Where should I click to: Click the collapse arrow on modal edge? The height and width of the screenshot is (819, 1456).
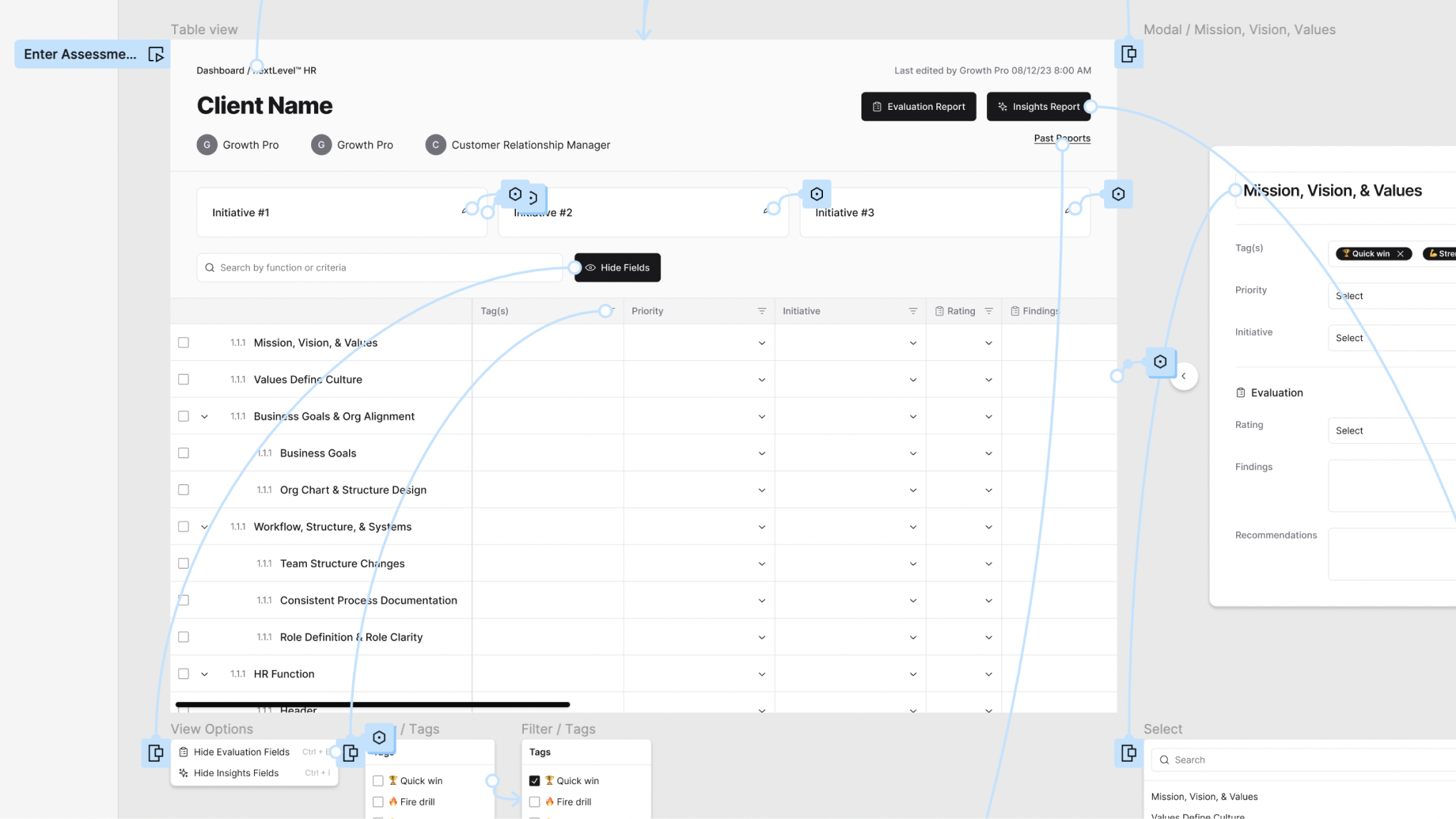(x=1183, y=376)
